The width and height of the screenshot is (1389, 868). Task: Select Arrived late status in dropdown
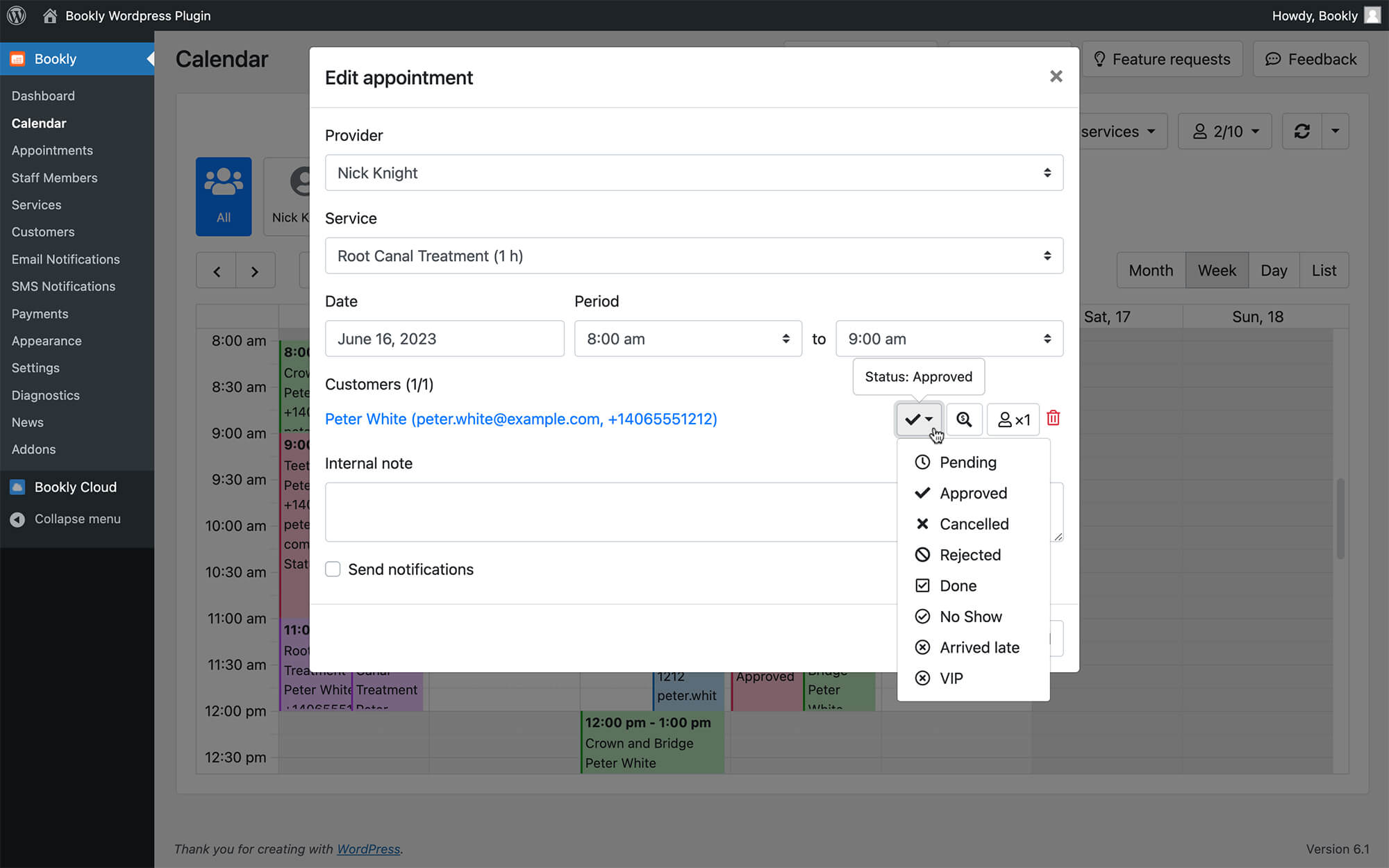973,647
